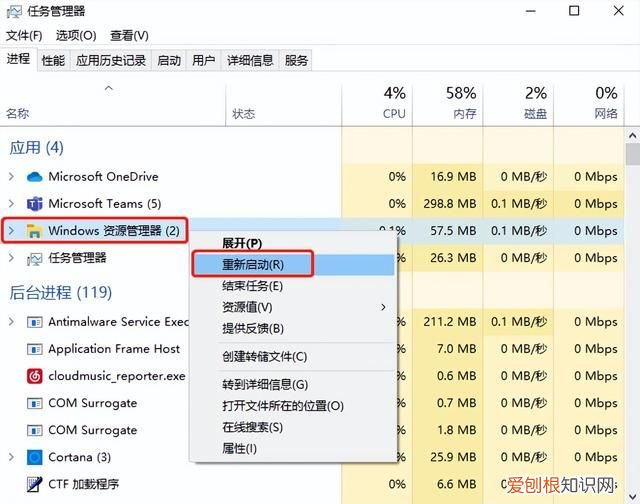Image resolution: width=640 pixels, height=504 pixels.
Task: Choose 结束任务(E) in the context menu
Action: [294, 286]
